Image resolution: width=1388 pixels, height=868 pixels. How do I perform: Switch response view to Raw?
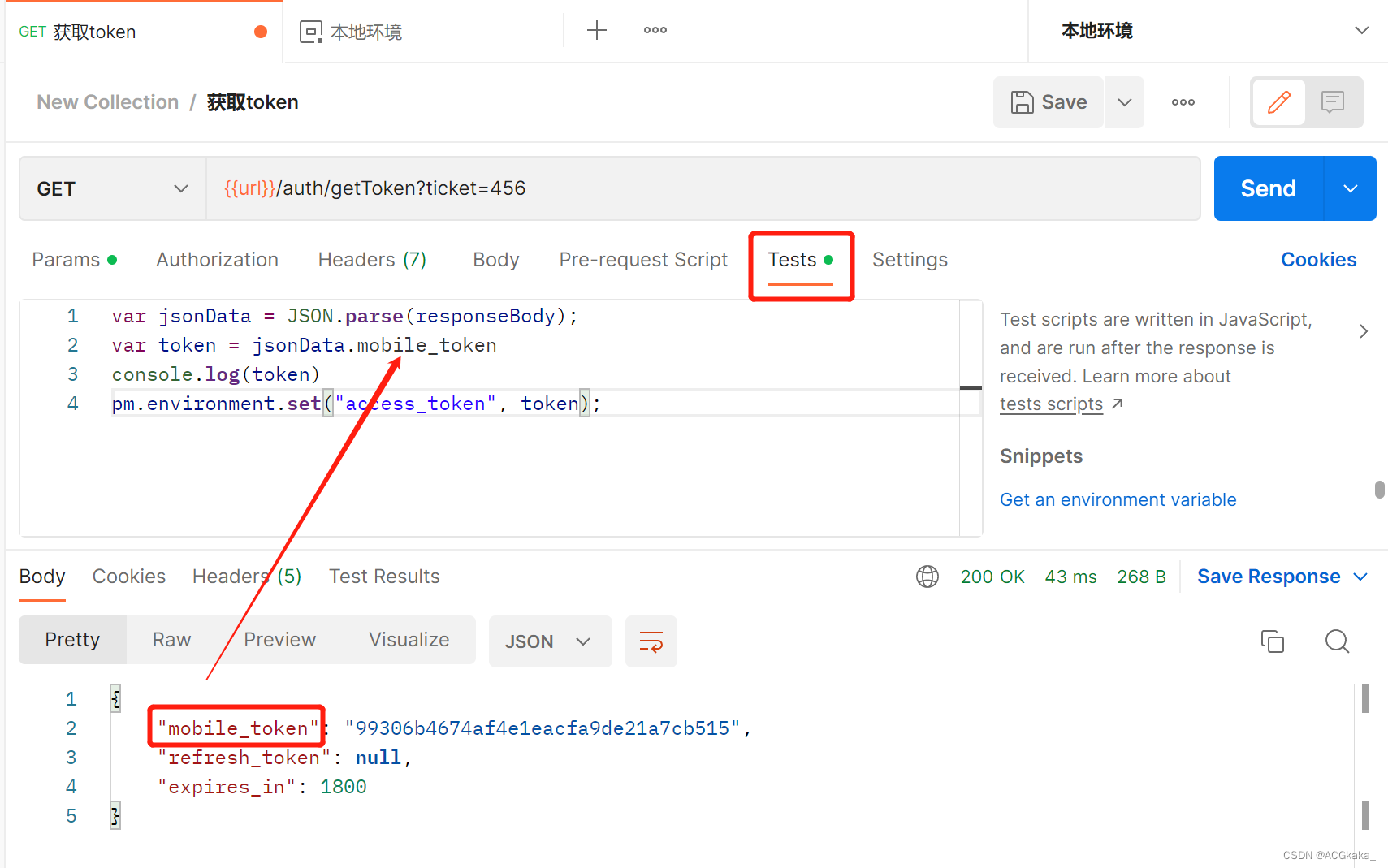[x=172, y=640]
